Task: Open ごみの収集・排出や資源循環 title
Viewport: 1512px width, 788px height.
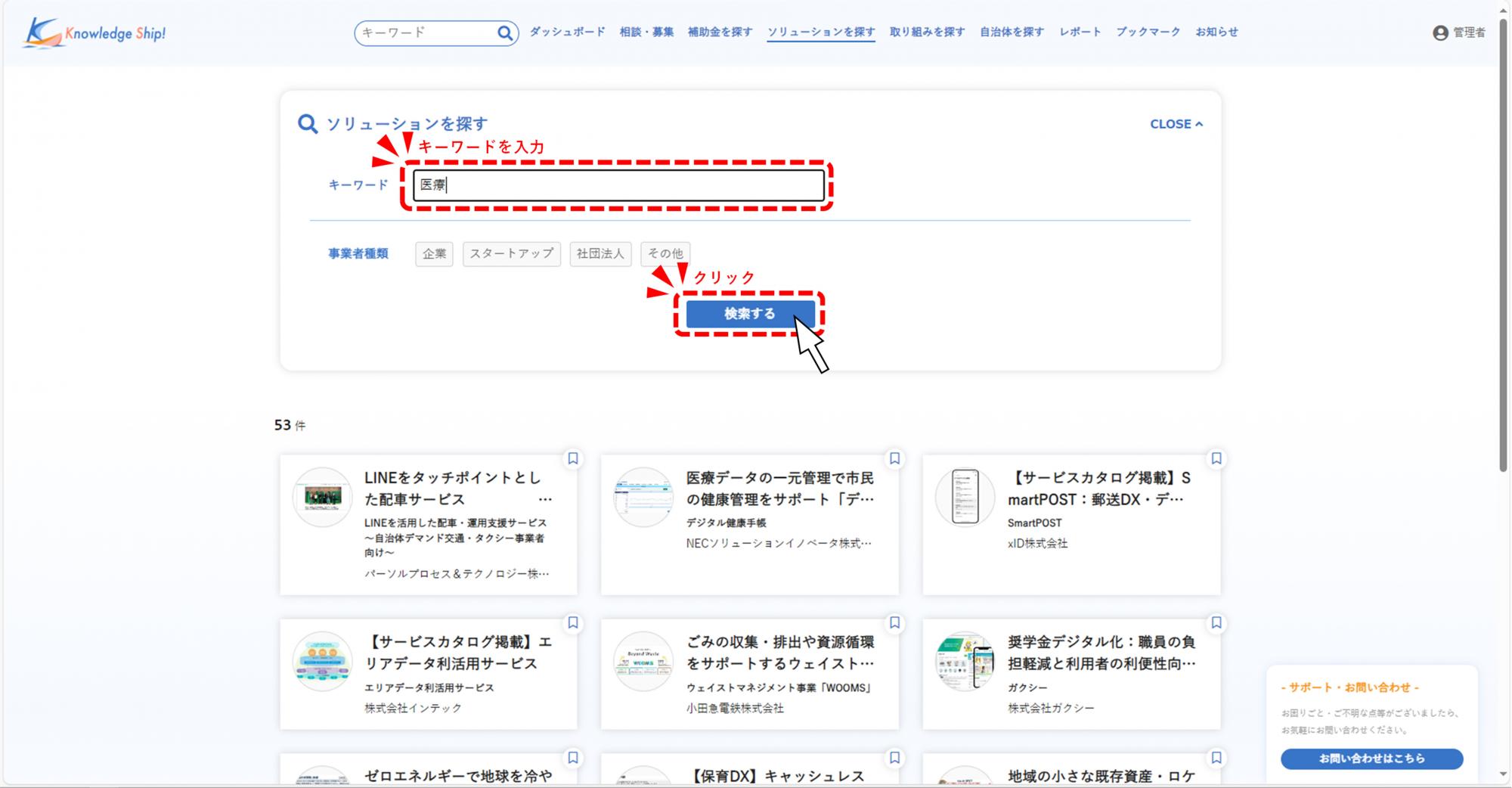Action: point(780,653)
